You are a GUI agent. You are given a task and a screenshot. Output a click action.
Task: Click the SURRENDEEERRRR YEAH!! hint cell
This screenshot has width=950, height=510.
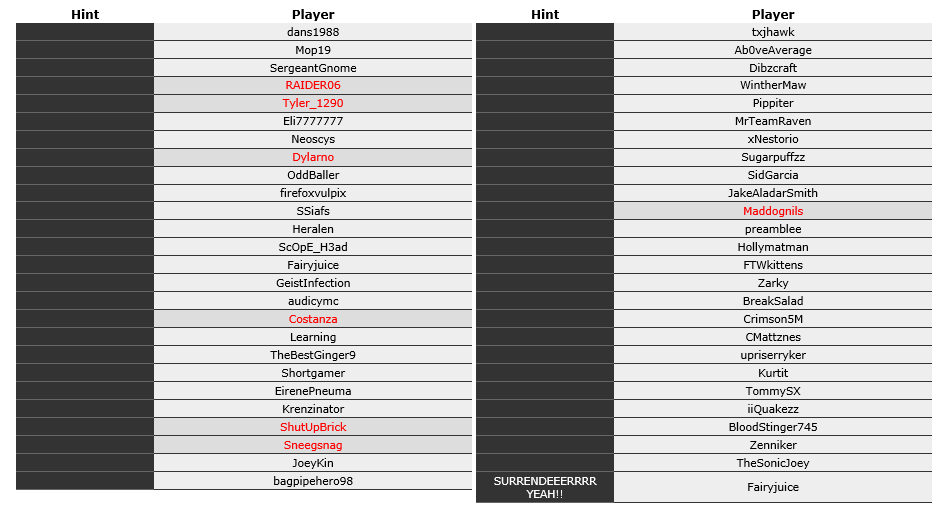coord(545,488)
